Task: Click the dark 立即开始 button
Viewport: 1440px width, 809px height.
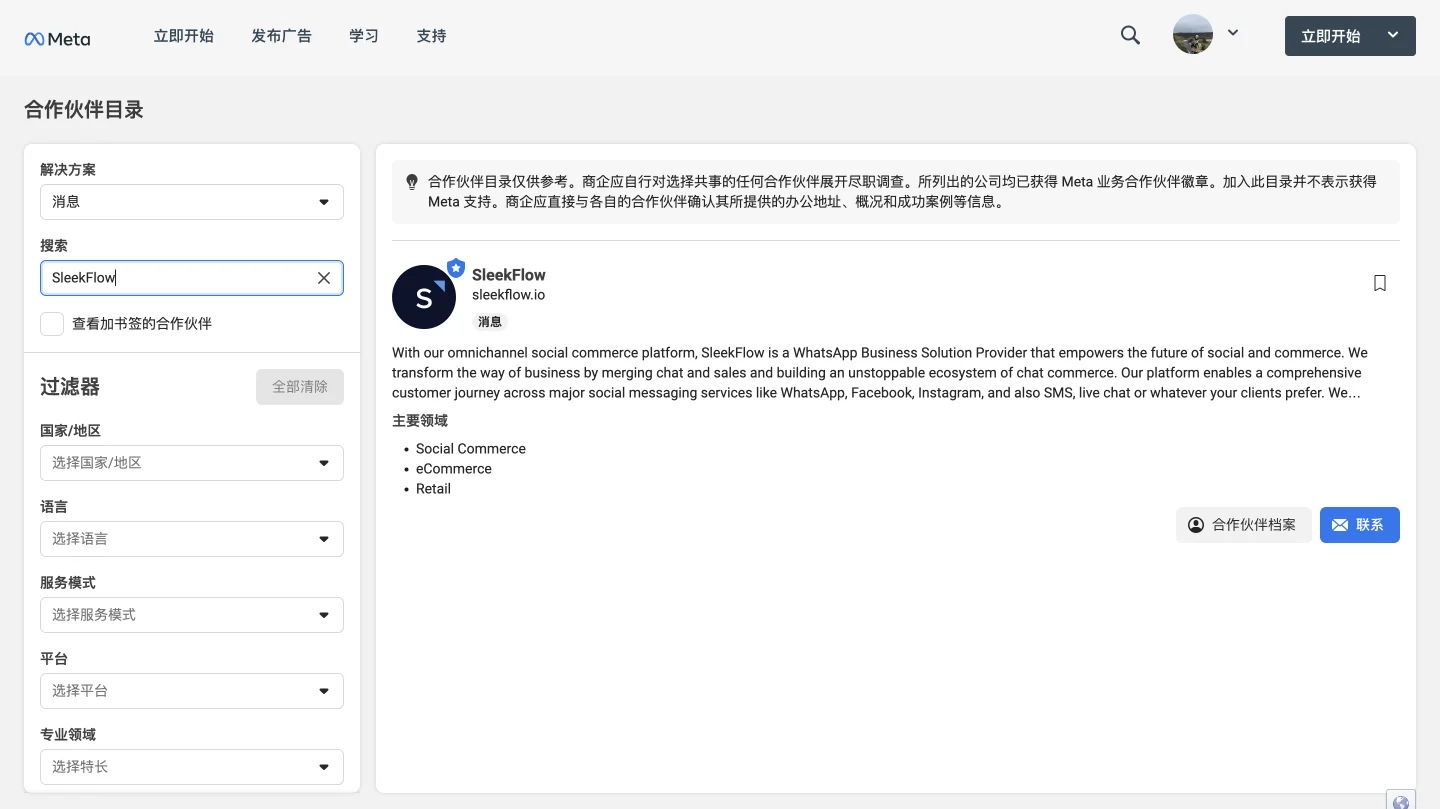Action: click(1350, 36)
